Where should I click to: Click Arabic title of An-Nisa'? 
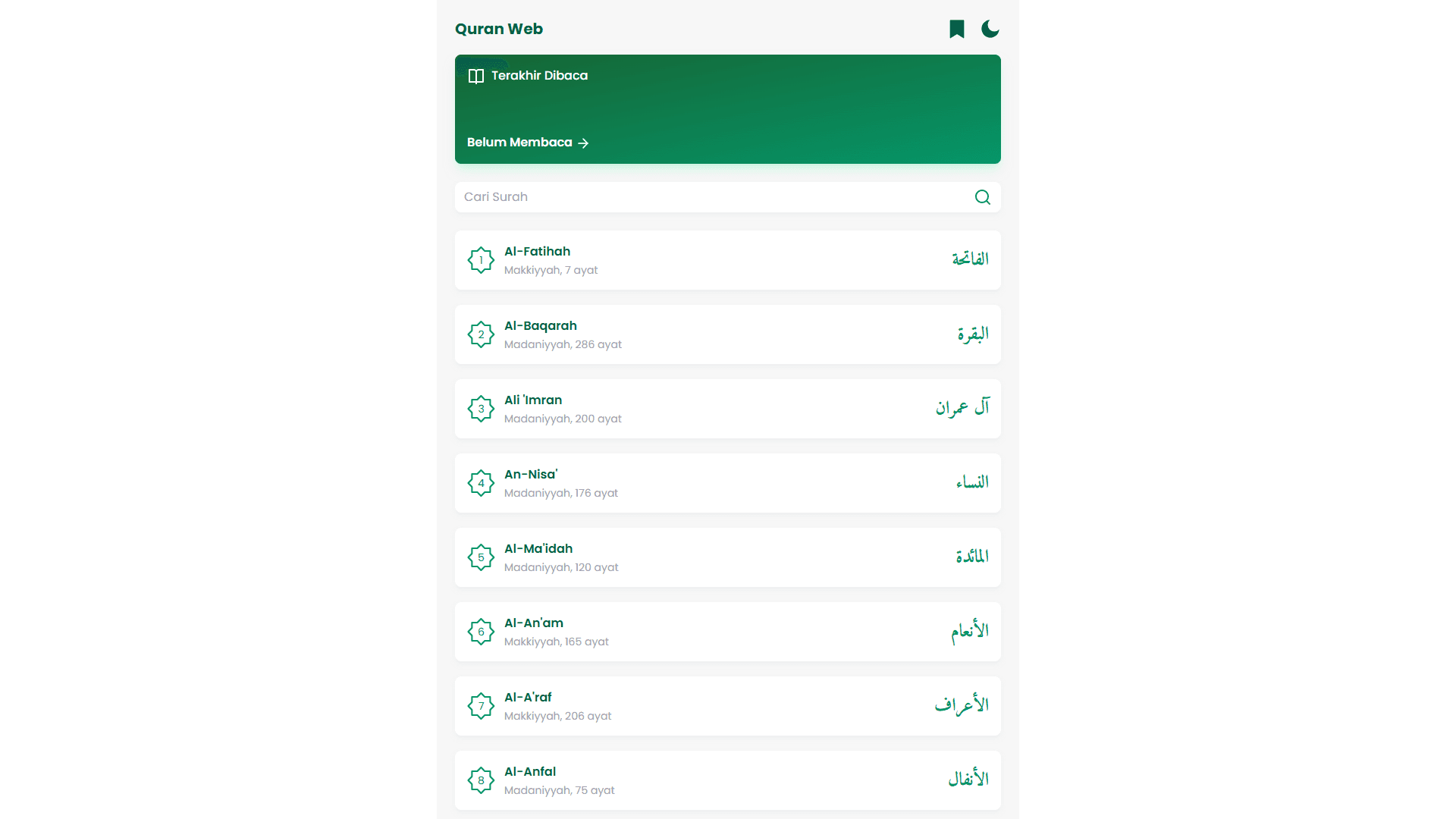tap(972, 482)
